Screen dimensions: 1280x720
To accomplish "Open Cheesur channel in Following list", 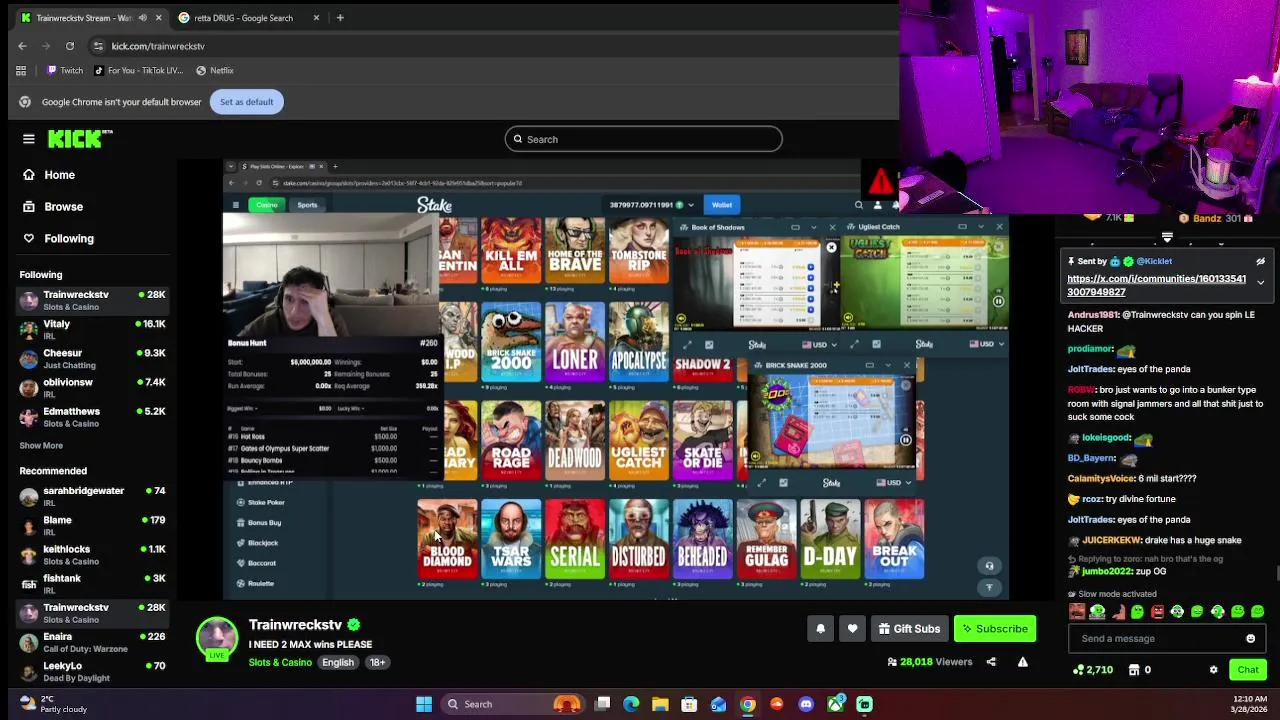I will [x=92, y=358].
